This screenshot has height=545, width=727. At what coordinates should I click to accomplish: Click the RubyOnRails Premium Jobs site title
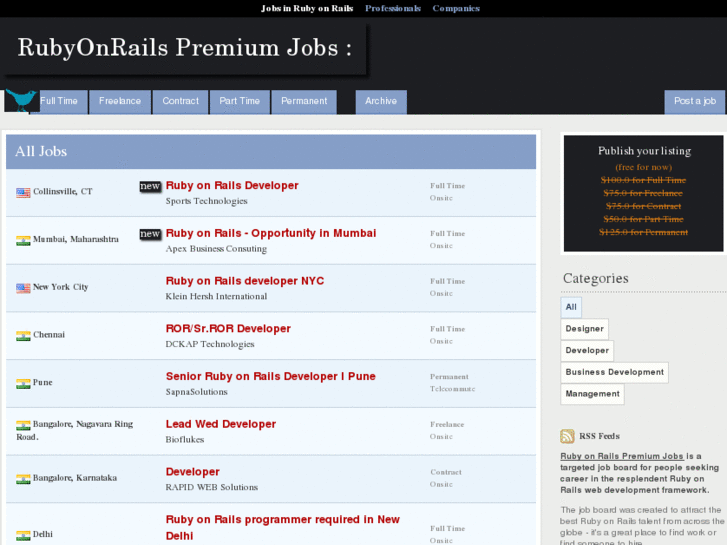[x=185, y=48]
